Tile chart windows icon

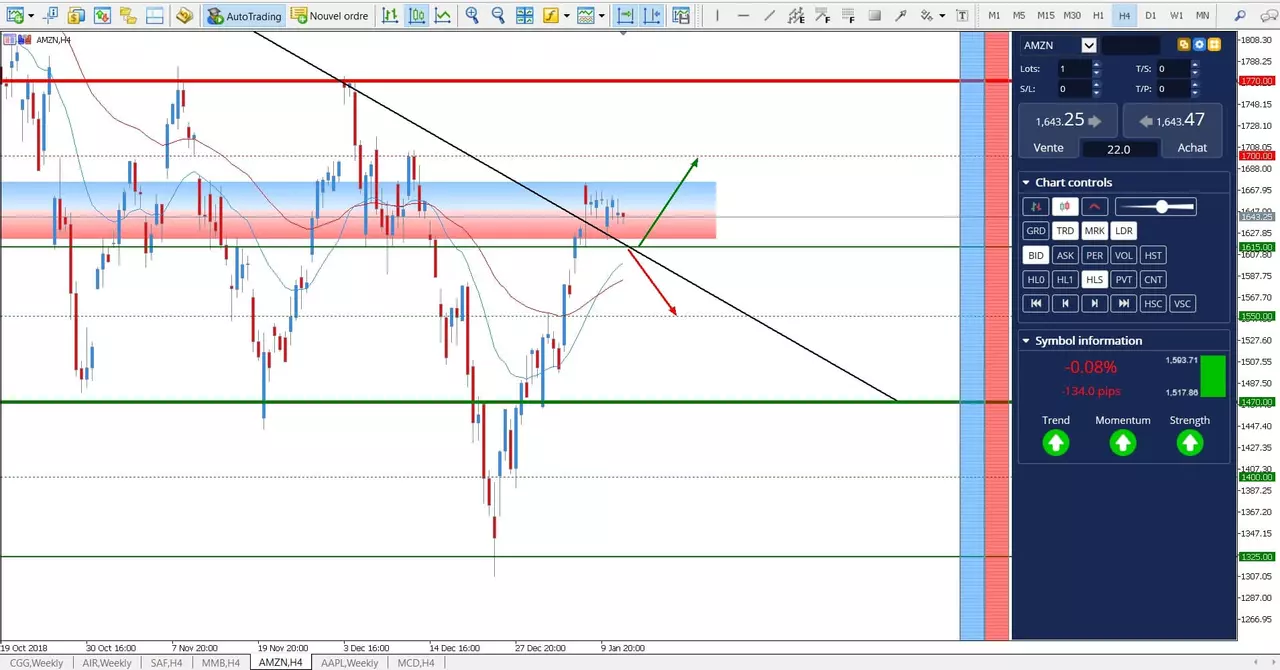pos(524,16)
